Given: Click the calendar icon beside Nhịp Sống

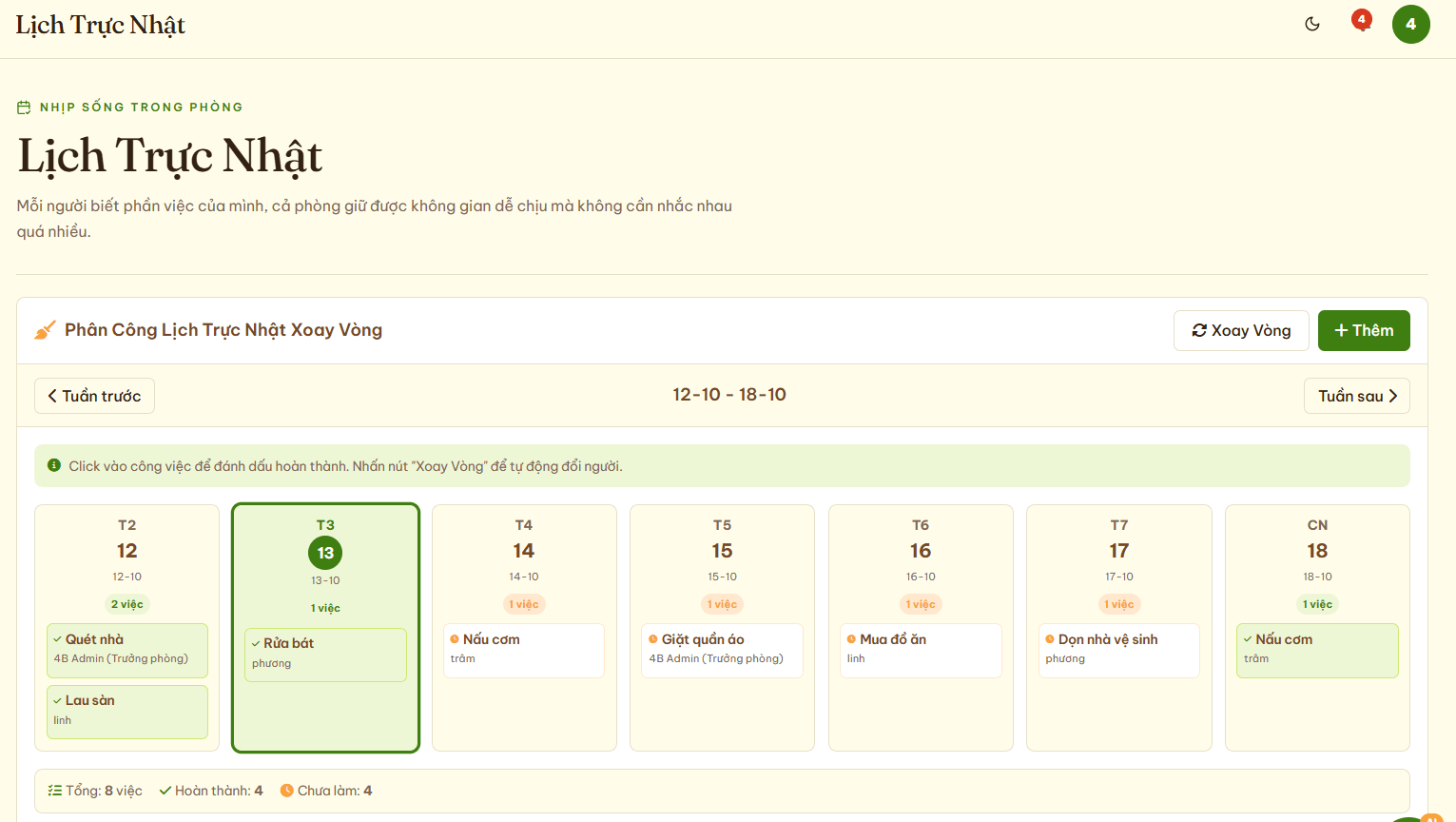Looking at the screenshot, I should (x=24, y=108).
